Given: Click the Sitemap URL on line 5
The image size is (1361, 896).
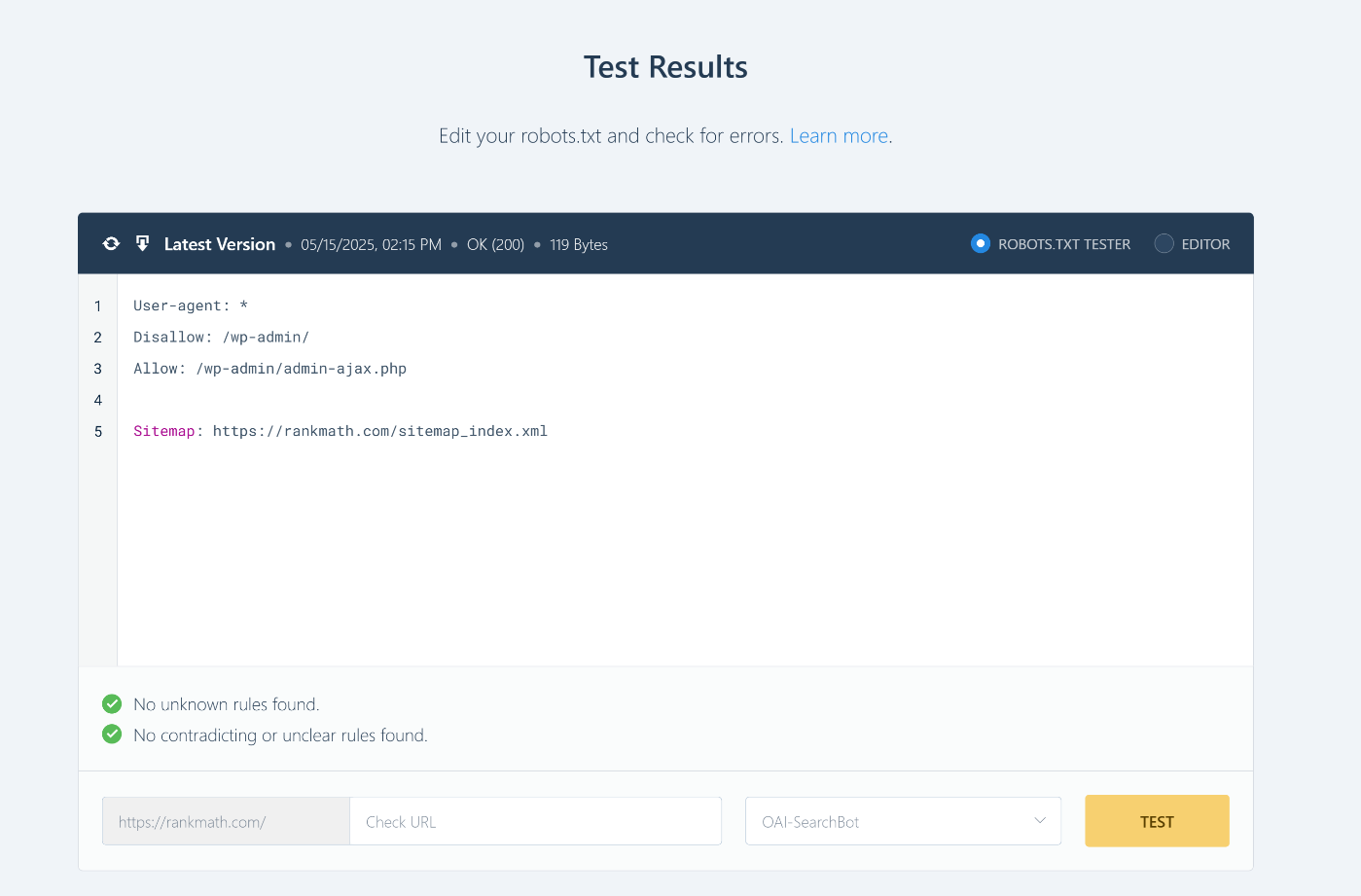Looking at the screenshot, I should 379,431.
